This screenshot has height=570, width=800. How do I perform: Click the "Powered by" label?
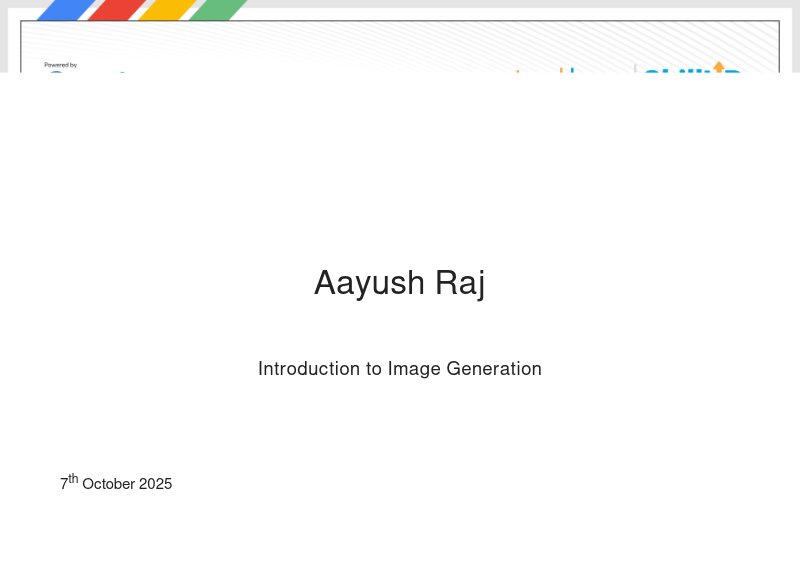[x=60, y=65]
